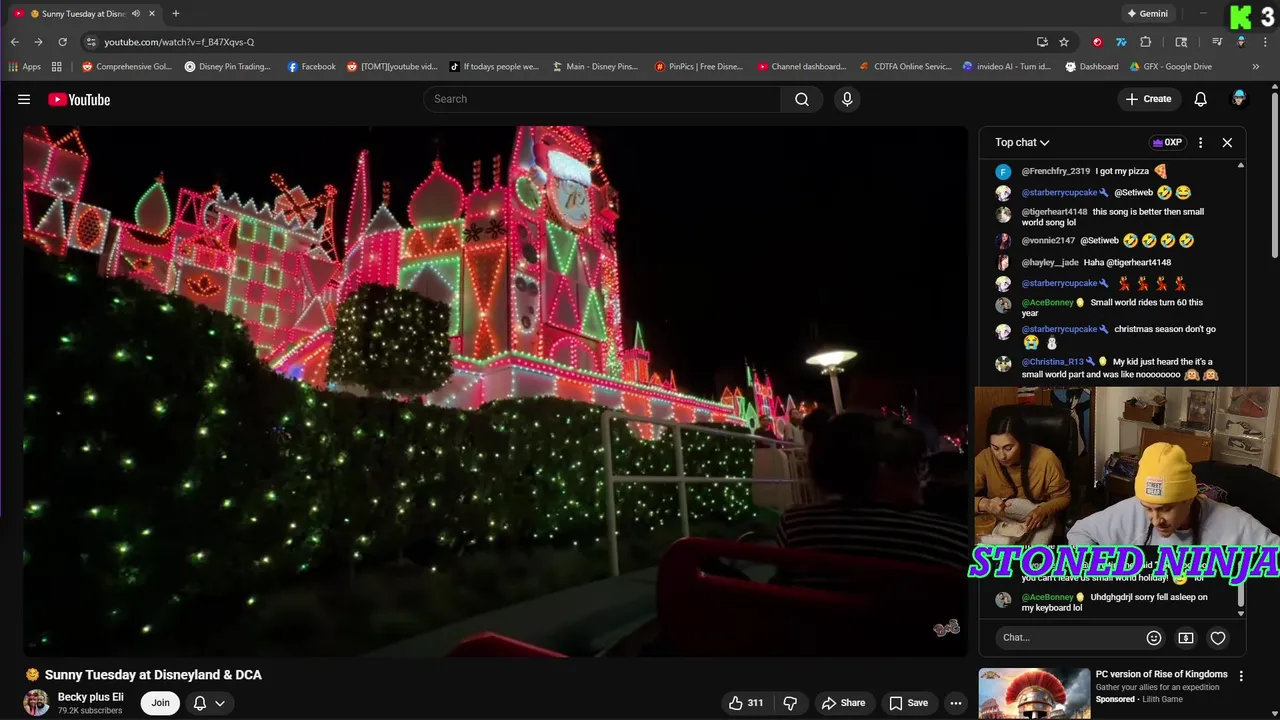Viewport: 1280px width, 720px height.
Task: Open more actions ellipsis beside Save
Action: pyautogui.click(x=956, y=703)
